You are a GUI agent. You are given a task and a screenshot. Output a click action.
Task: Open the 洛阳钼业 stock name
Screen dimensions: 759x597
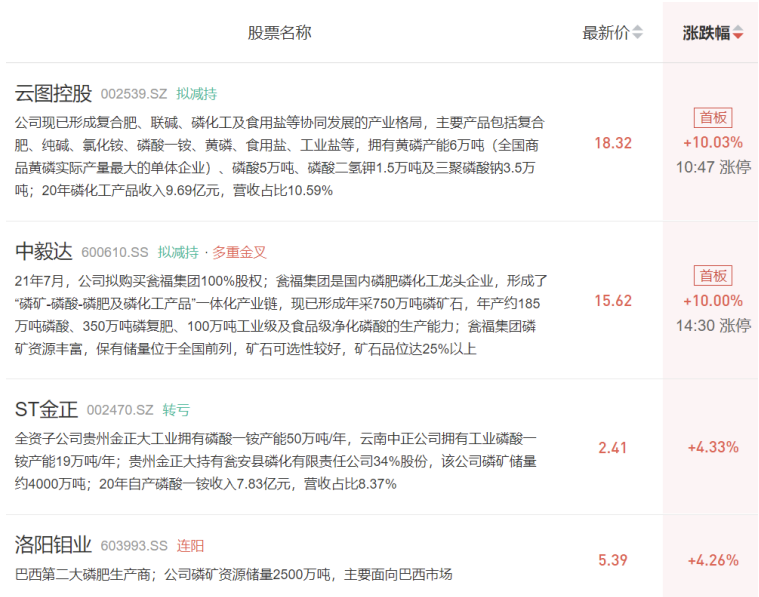(53, 545)
